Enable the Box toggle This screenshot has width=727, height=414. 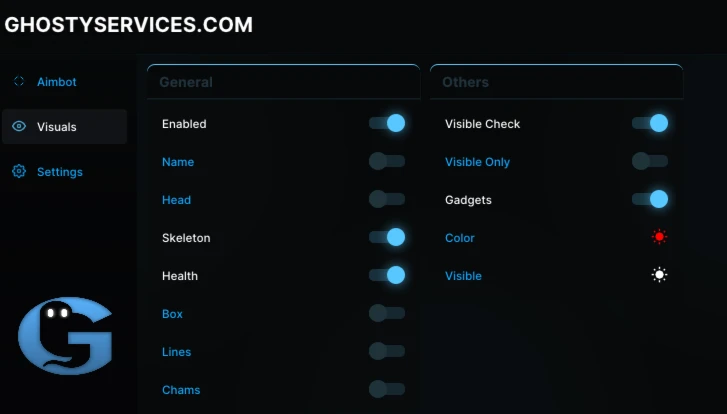point(387,313)
